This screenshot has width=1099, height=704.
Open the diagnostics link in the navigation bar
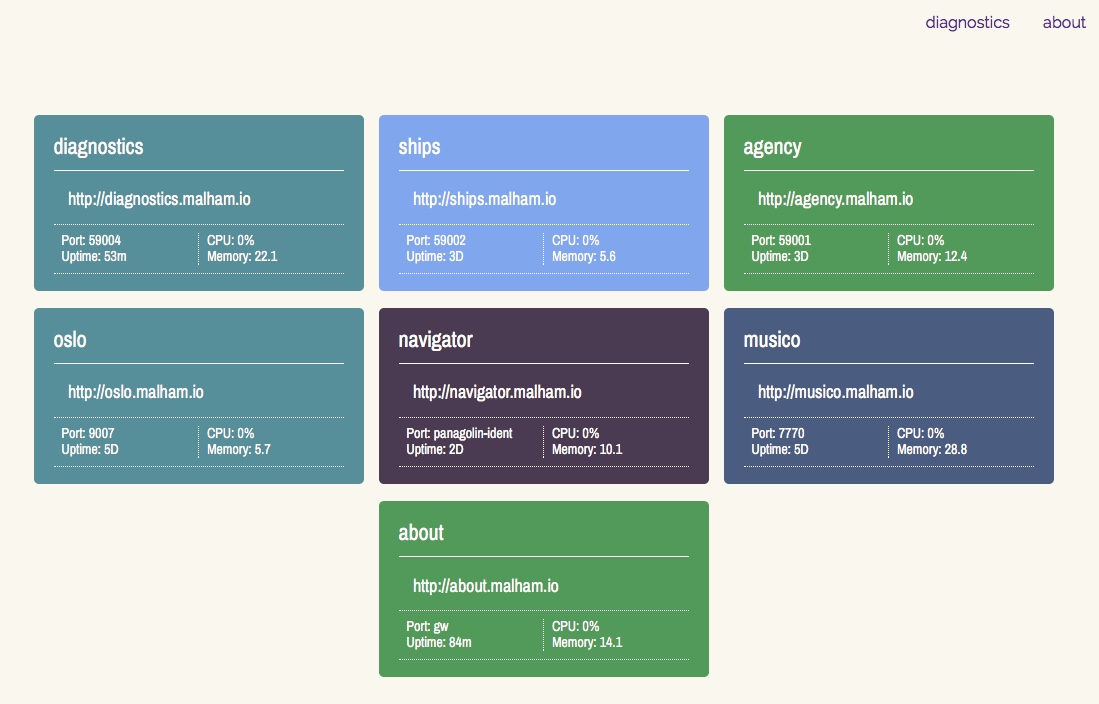pos(966,22)
